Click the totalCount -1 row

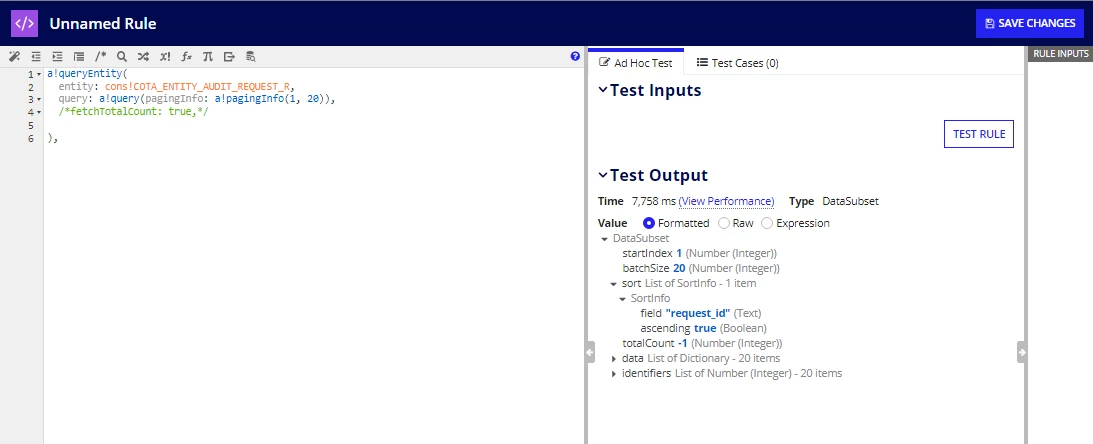point(702,344)
